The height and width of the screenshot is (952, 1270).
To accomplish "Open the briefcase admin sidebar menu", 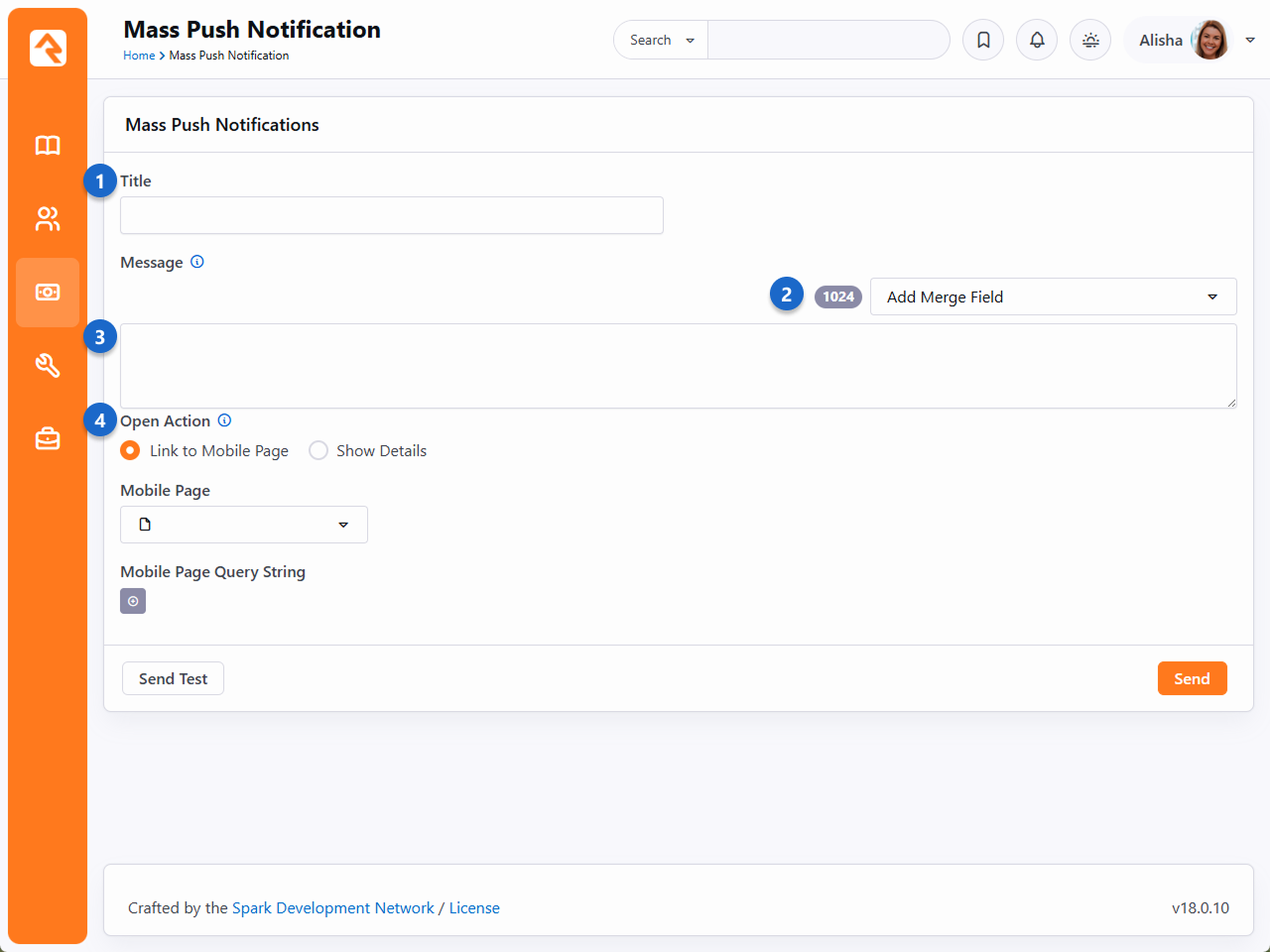I will (x=48, y=438).
